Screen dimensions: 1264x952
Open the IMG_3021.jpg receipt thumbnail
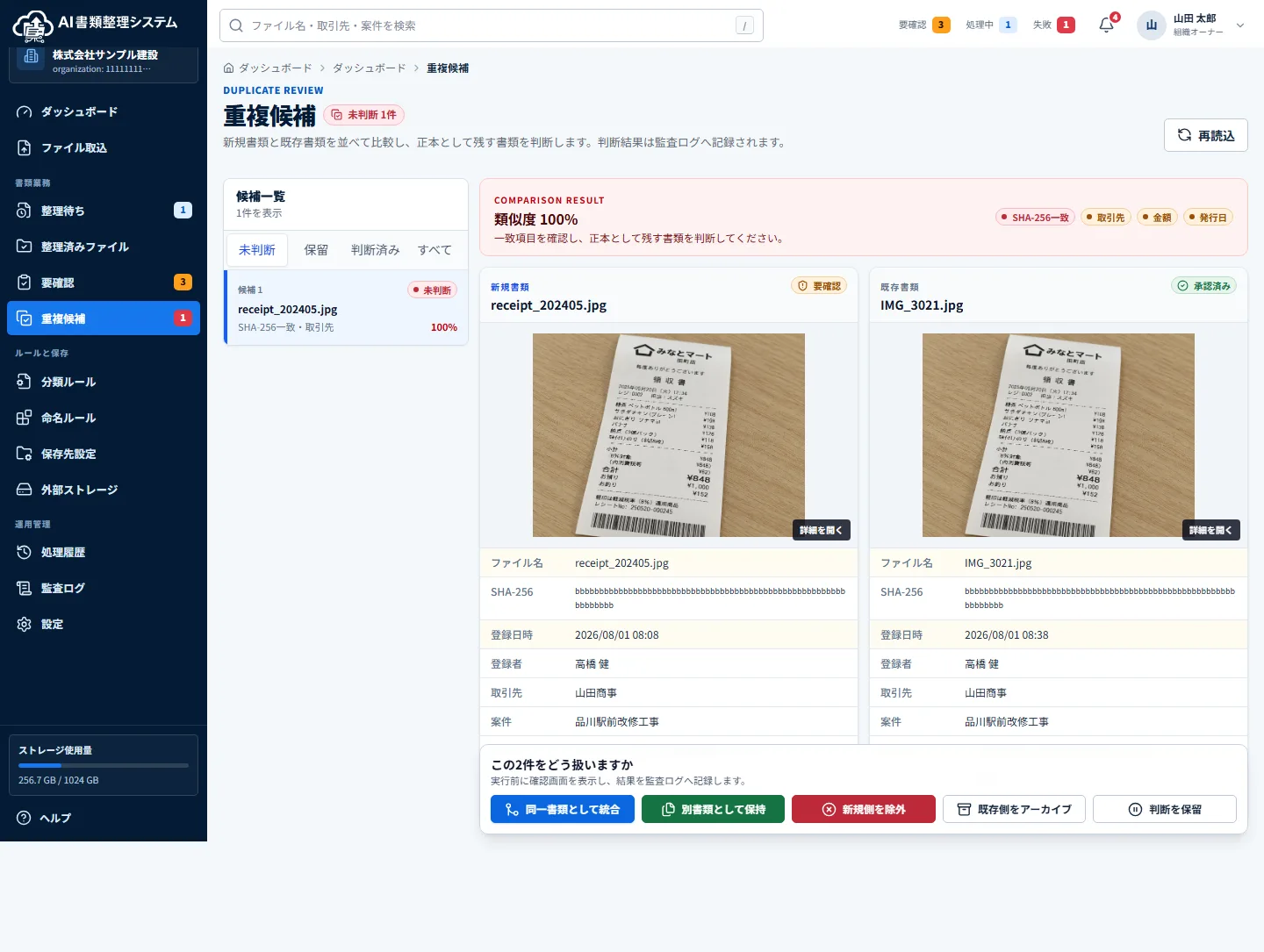pyautogui.click(x=1059, y=435)
